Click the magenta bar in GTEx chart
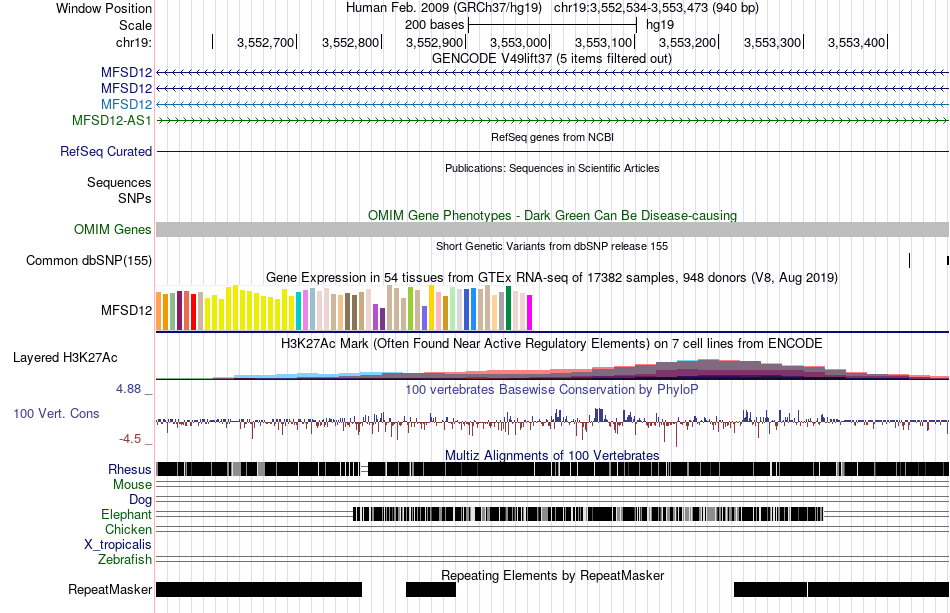The height and width of the screenshot is (613, 950). (530, 313)
